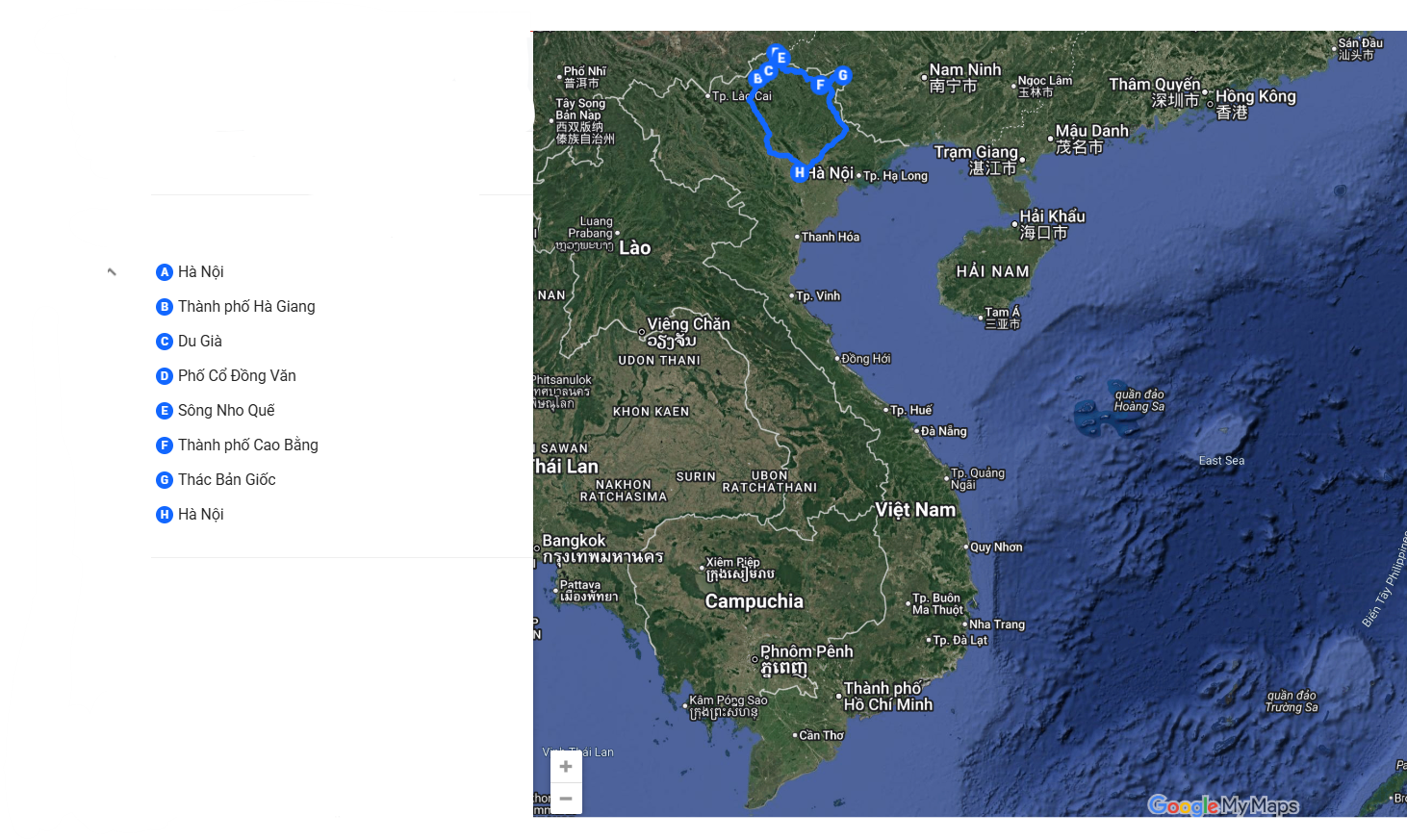Image resolution: width=1407 pixels, height=840 pixels.
Task: Click the Google My Maps logo
Action: coord(1222,806)
